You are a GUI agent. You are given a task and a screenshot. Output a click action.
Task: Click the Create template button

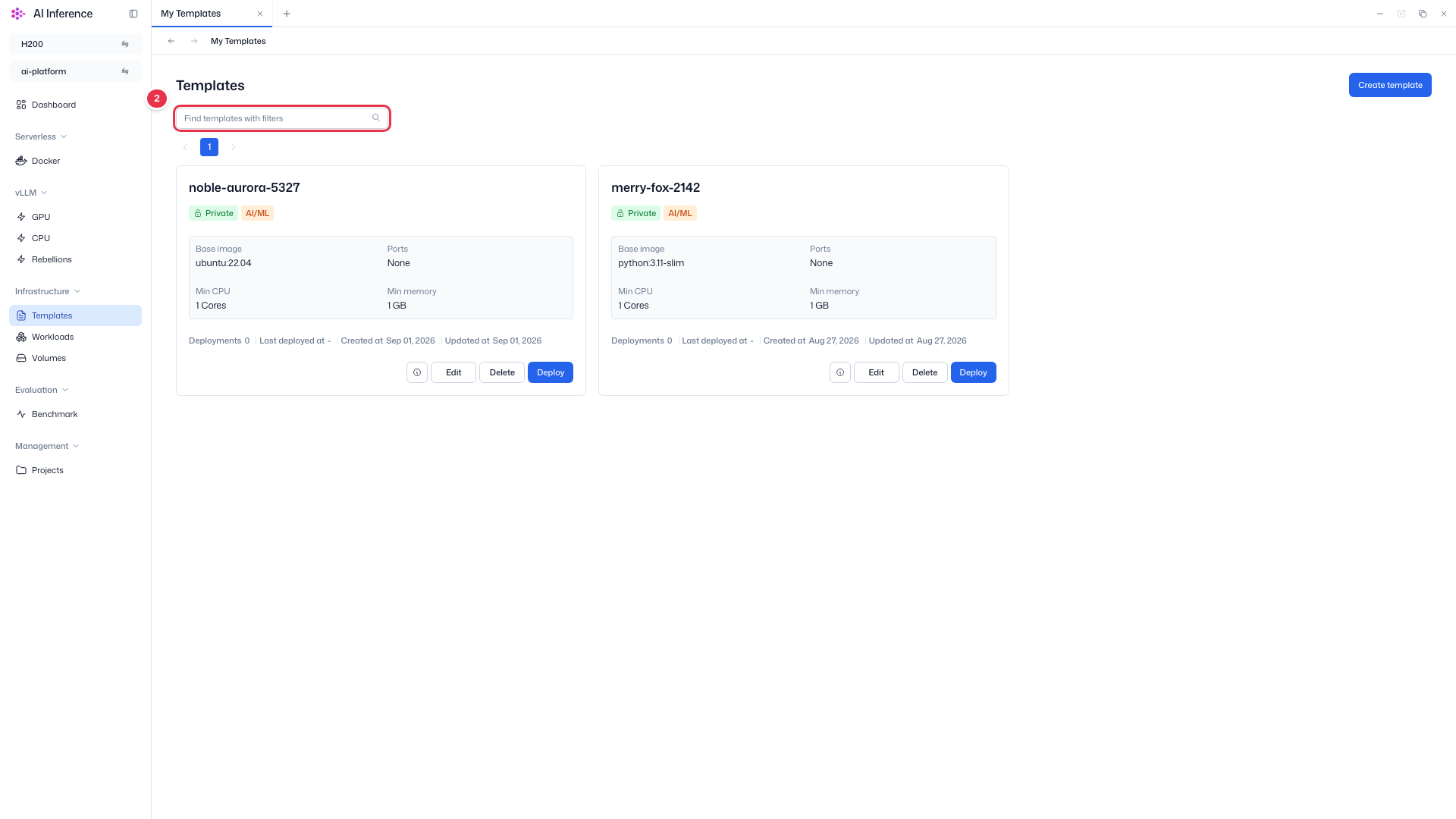tap(1390, 85)
